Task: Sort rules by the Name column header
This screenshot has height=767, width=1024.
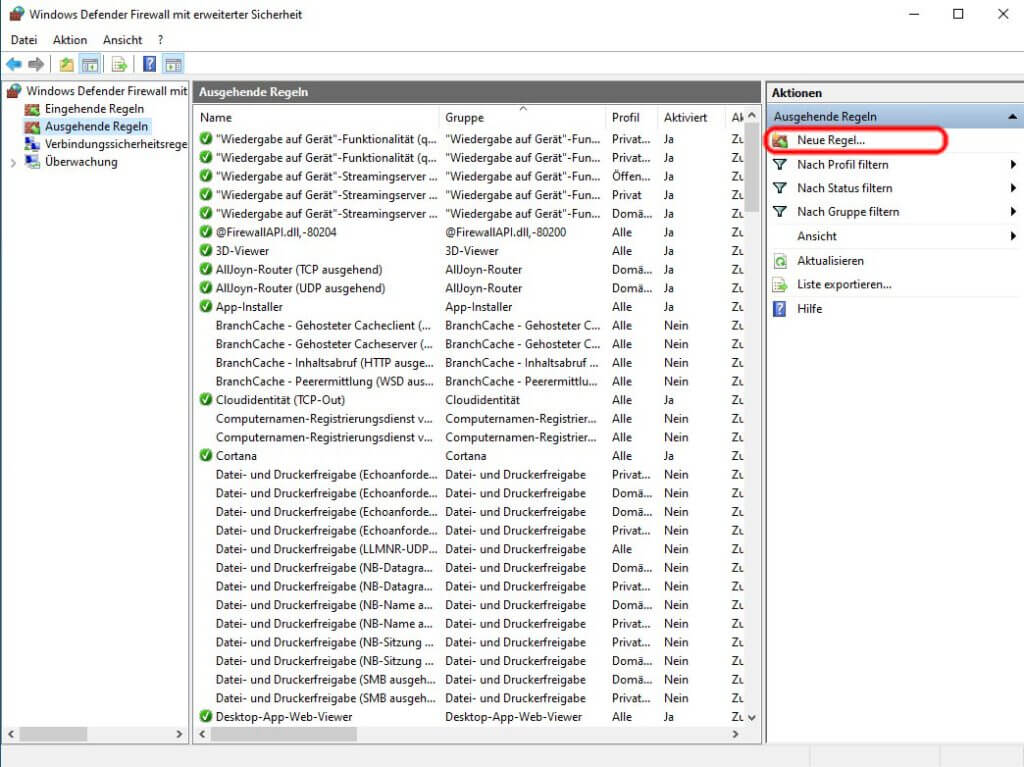Action: [x=317, y=118]
